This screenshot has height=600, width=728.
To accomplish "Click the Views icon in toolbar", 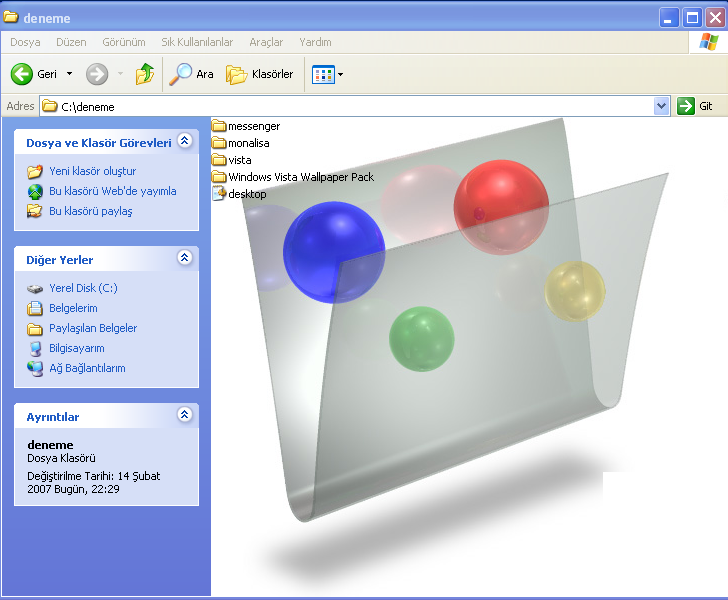I will [322, 74].
